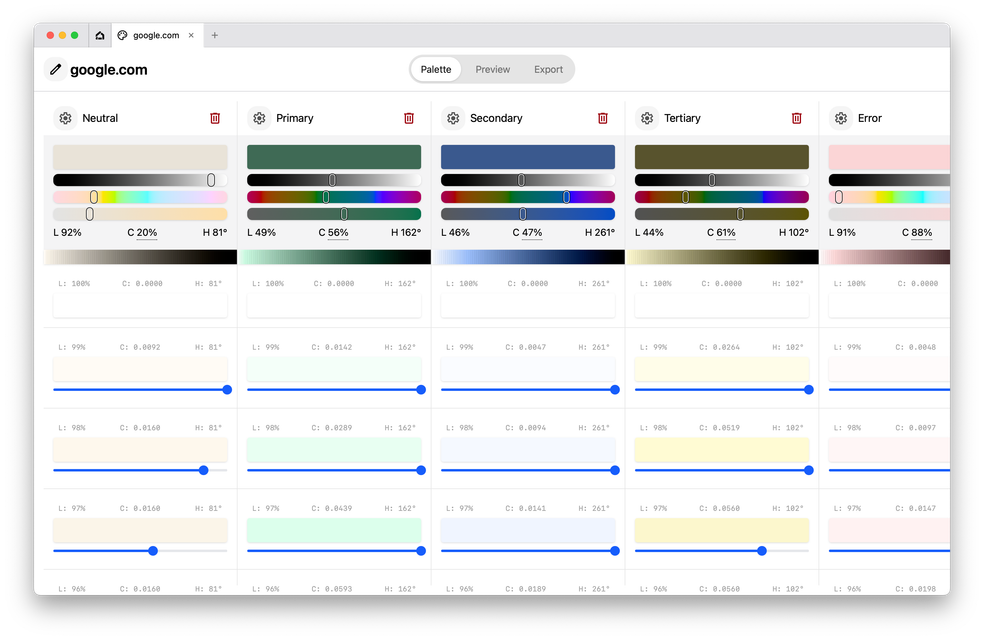Screen dimensions: 984x640
Task: Switch to the Preview tab
Action: (x=492, y=70)
